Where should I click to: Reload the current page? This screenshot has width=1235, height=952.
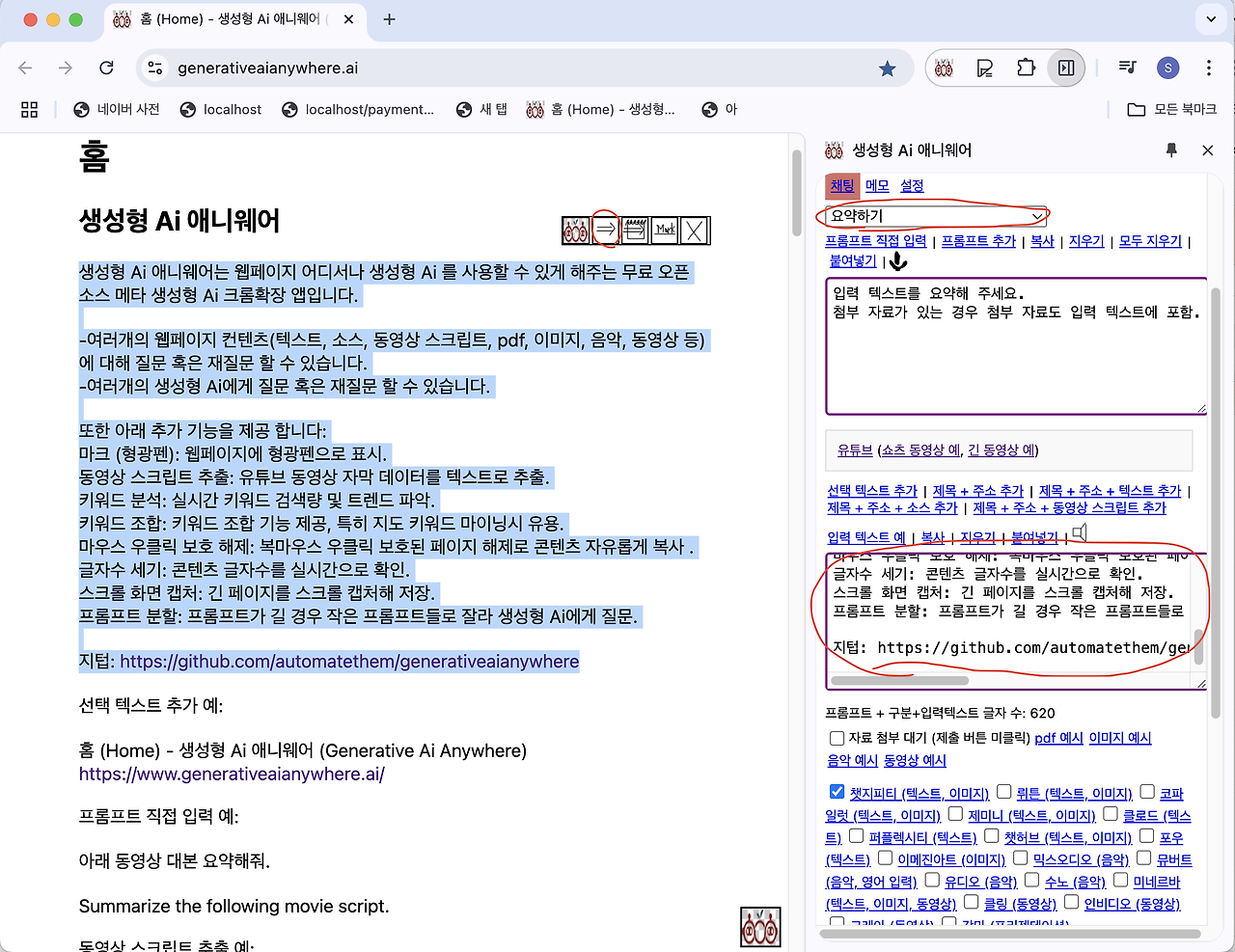tap(107, 68)
